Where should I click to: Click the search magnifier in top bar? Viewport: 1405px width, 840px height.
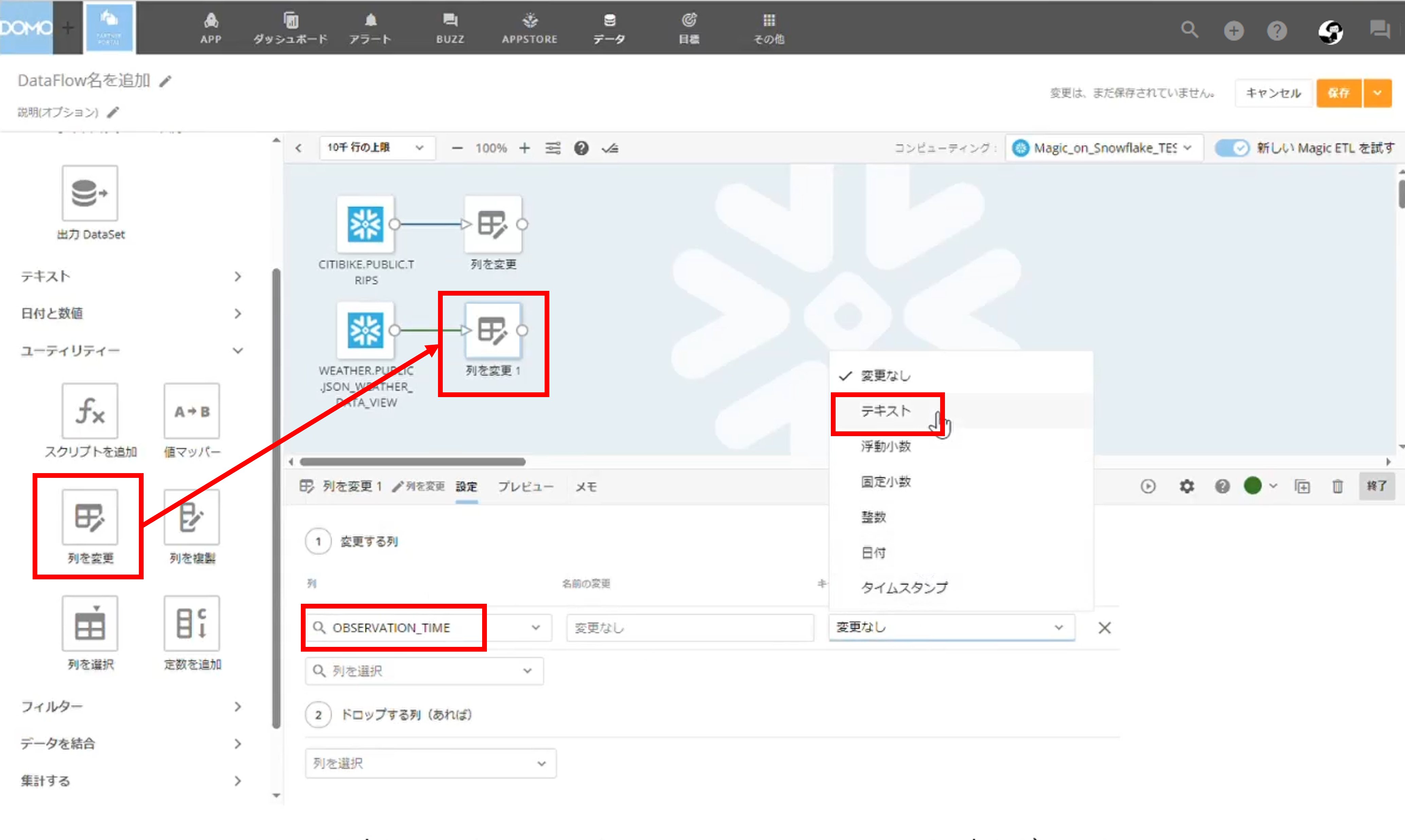(1190, 30)
